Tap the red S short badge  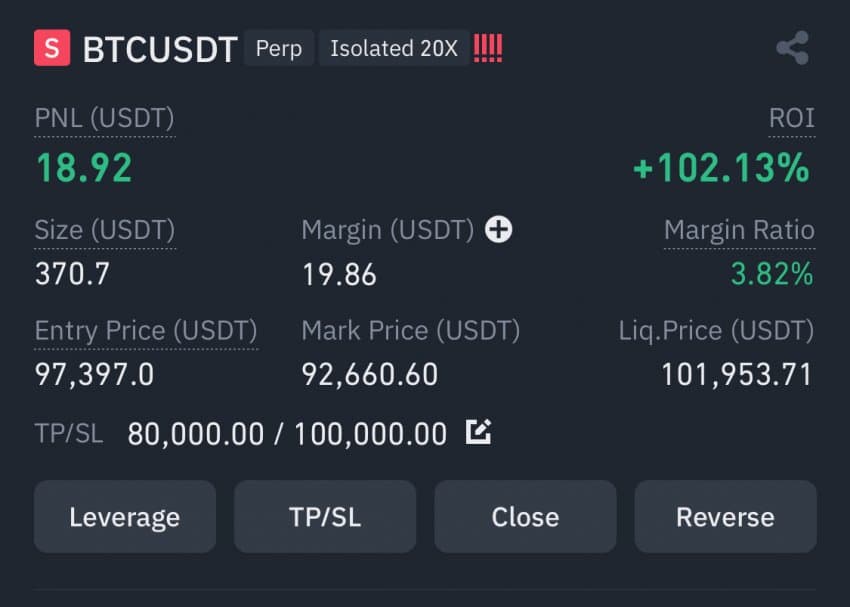[52, 48]
